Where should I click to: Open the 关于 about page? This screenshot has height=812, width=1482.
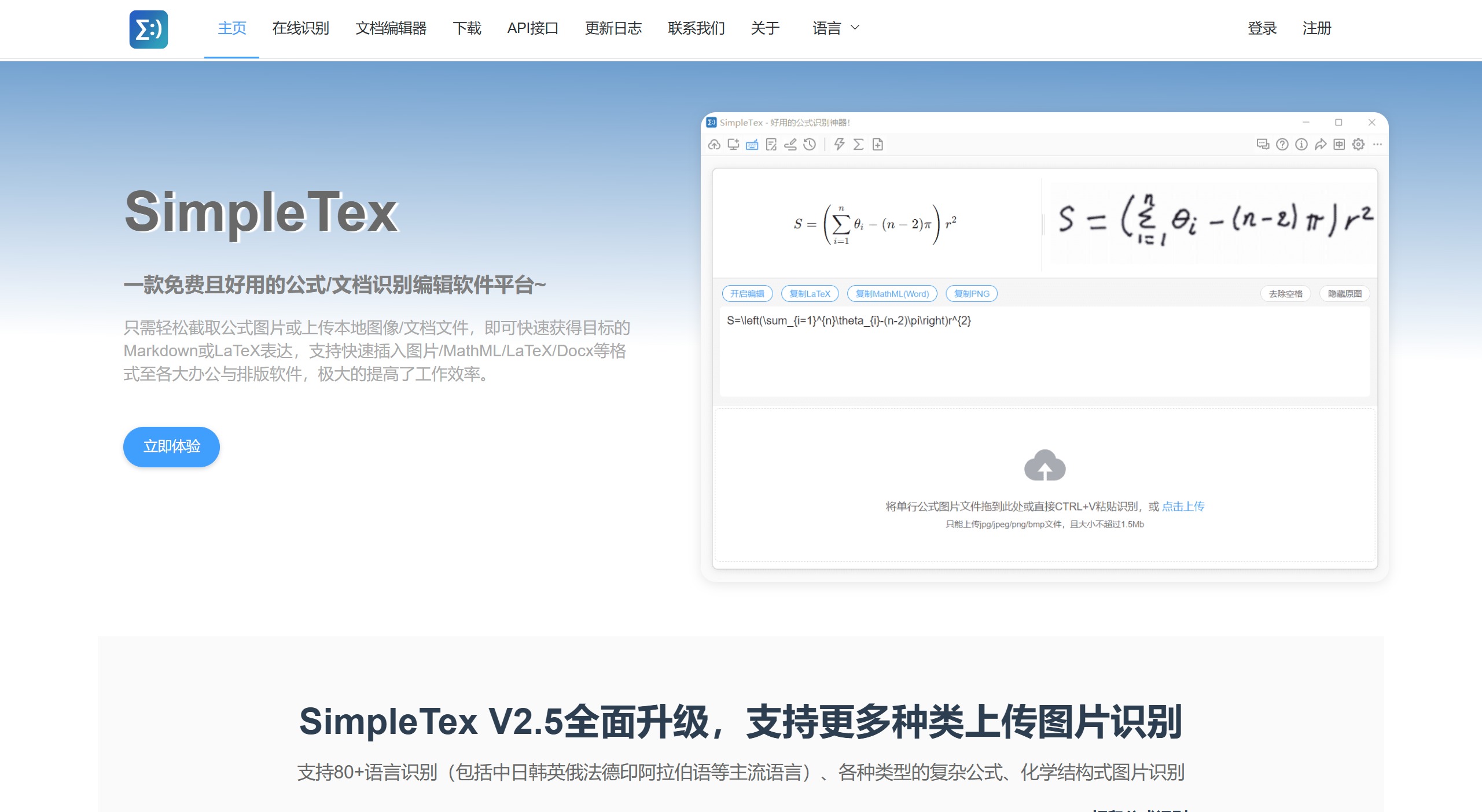point(765,28)
